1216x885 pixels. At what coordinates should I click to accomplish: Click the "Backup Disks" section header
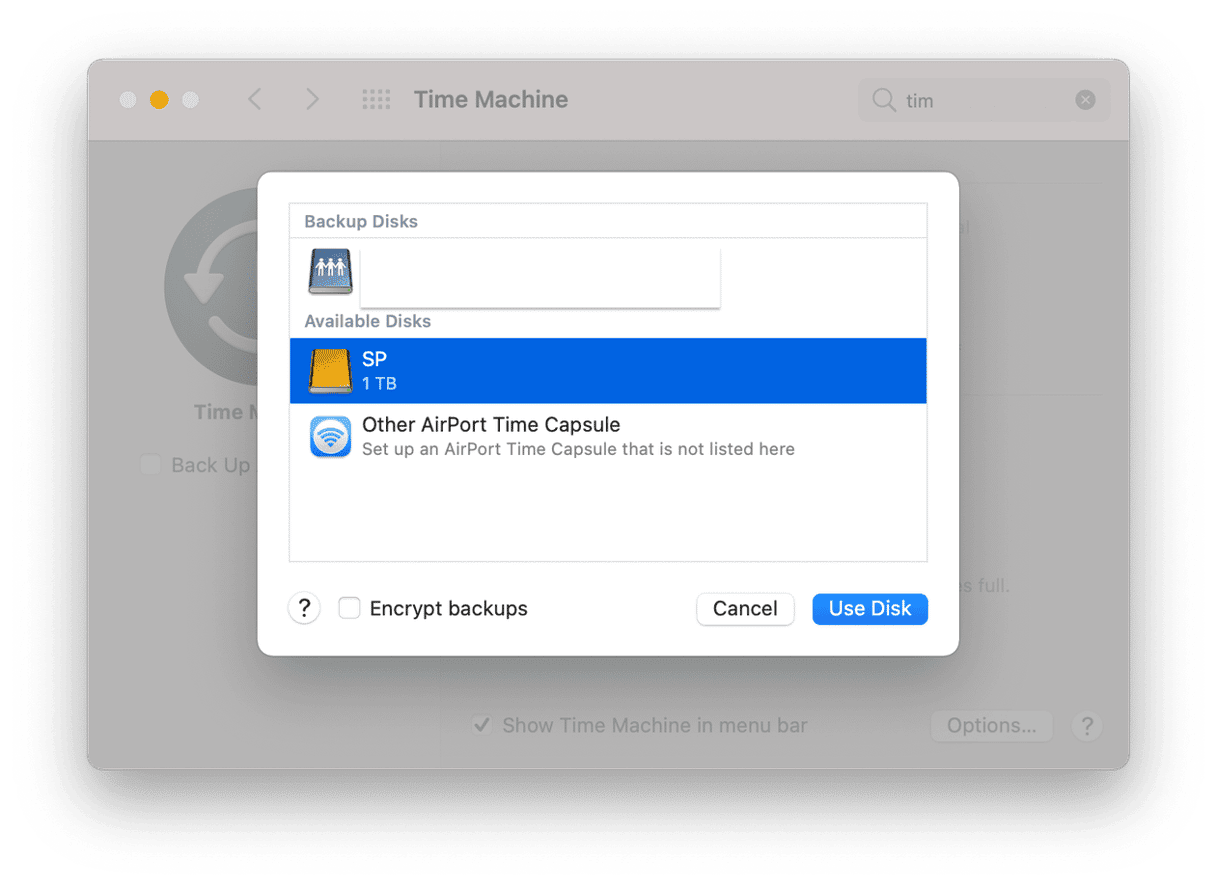point(361,222)
